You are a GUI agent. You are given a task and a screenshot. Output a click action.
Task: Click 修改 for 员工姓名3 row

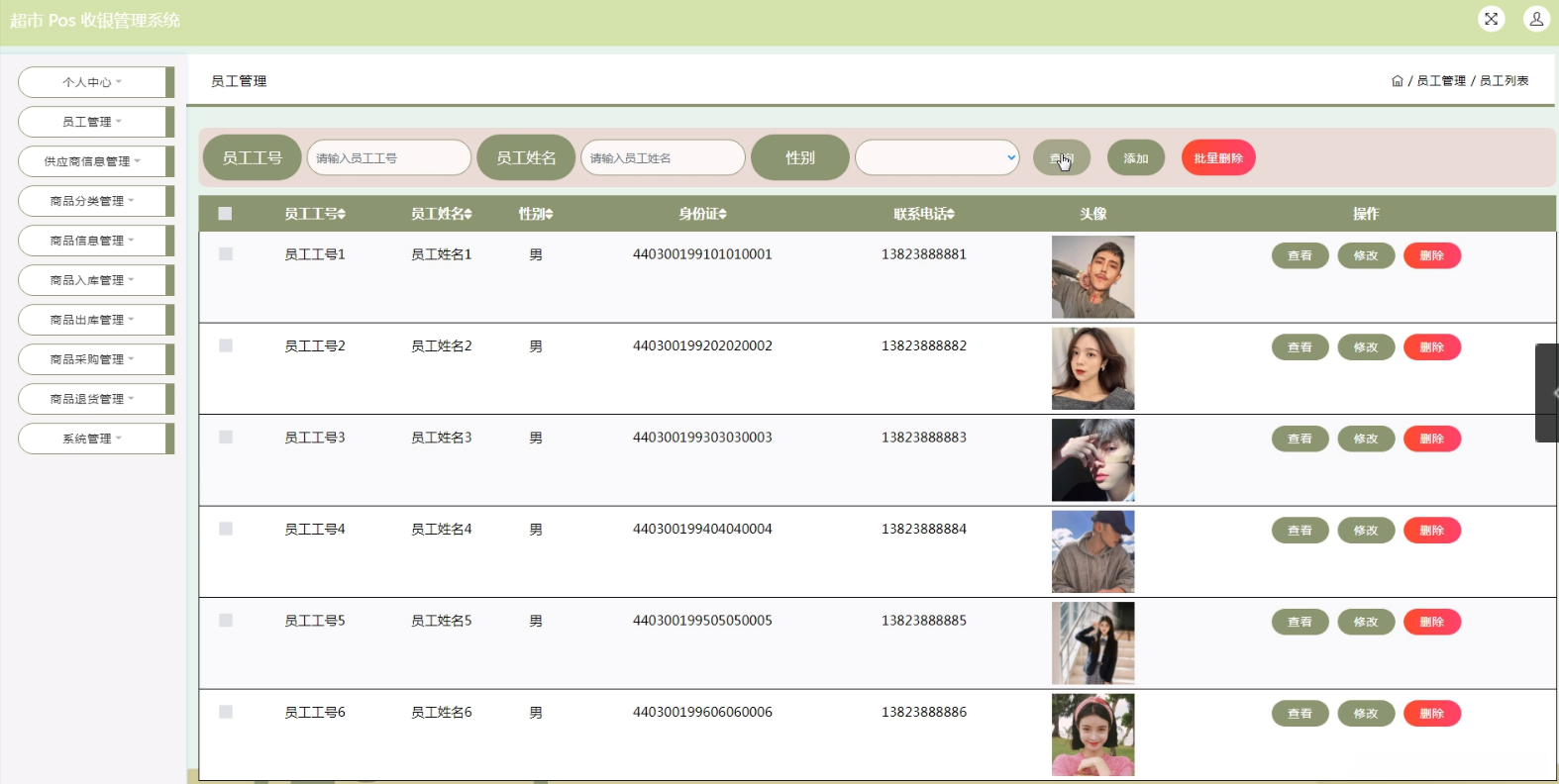[1366, 439]
